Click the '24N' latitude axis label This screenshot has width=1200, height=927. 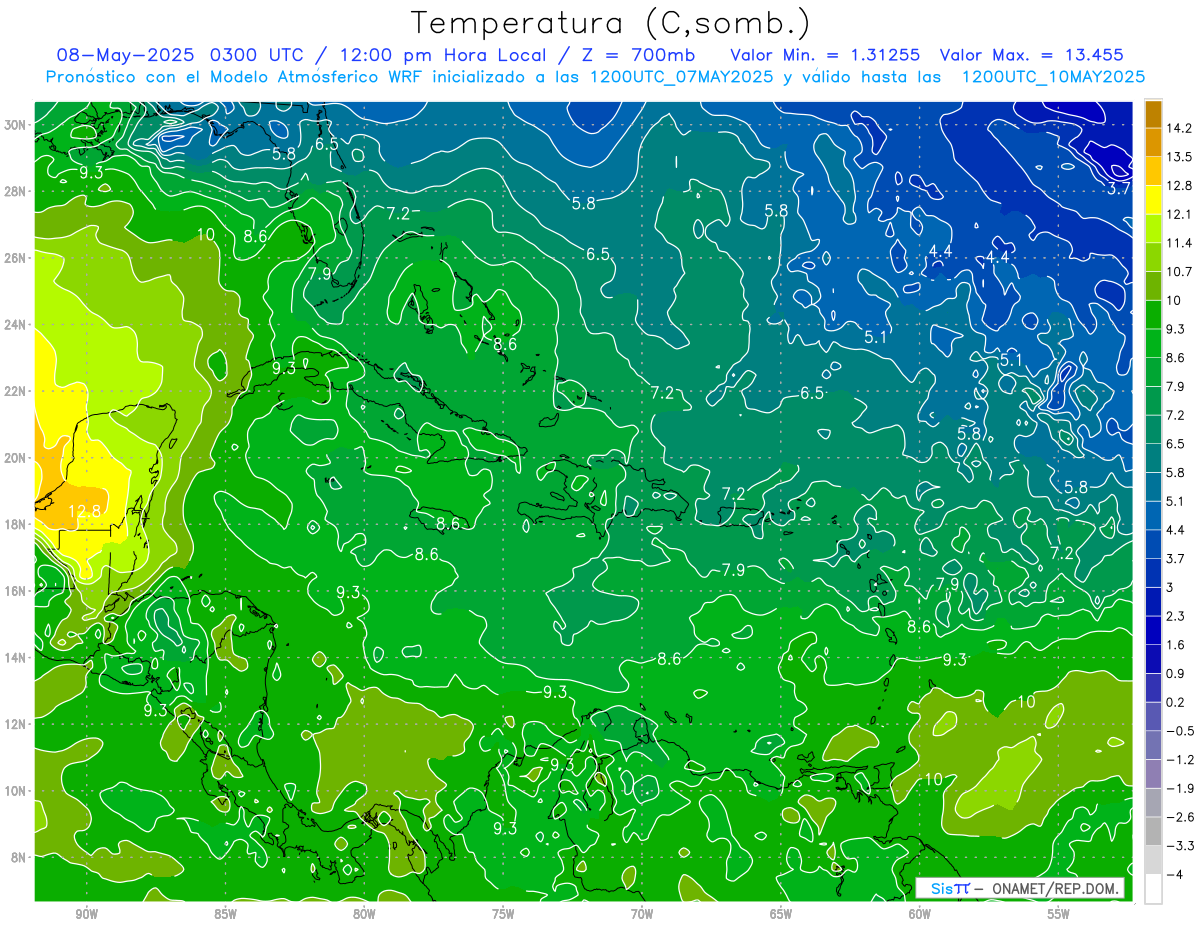[x=16, y=324]
